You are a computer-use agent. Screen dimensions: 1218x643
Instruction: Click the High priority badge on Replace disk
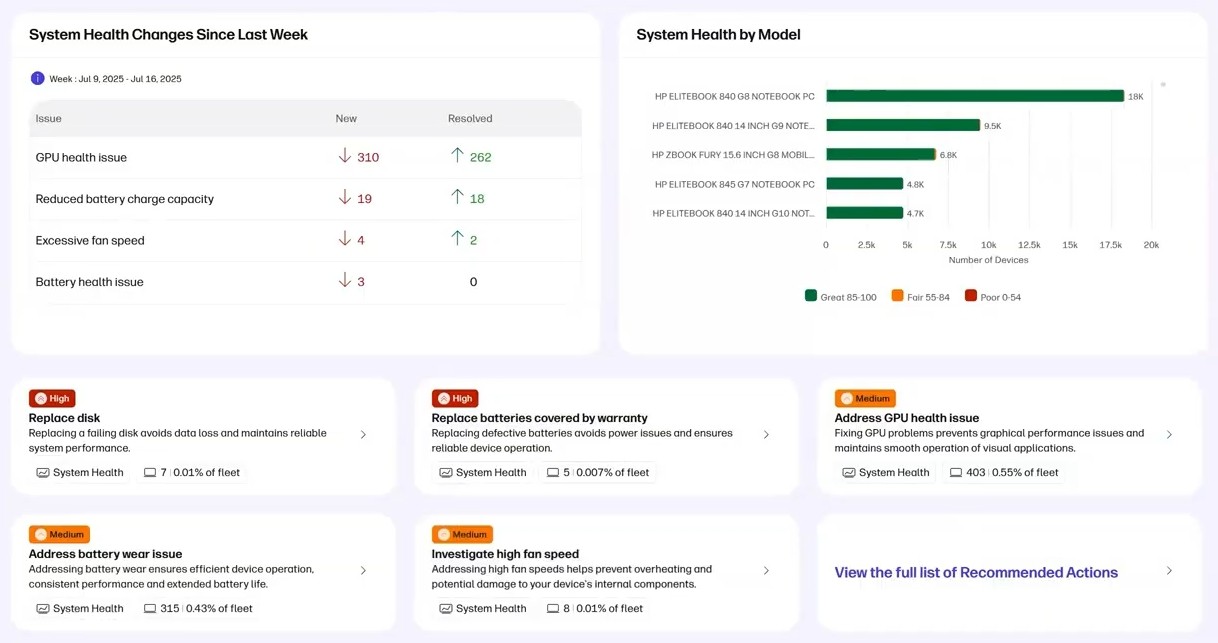52,398
